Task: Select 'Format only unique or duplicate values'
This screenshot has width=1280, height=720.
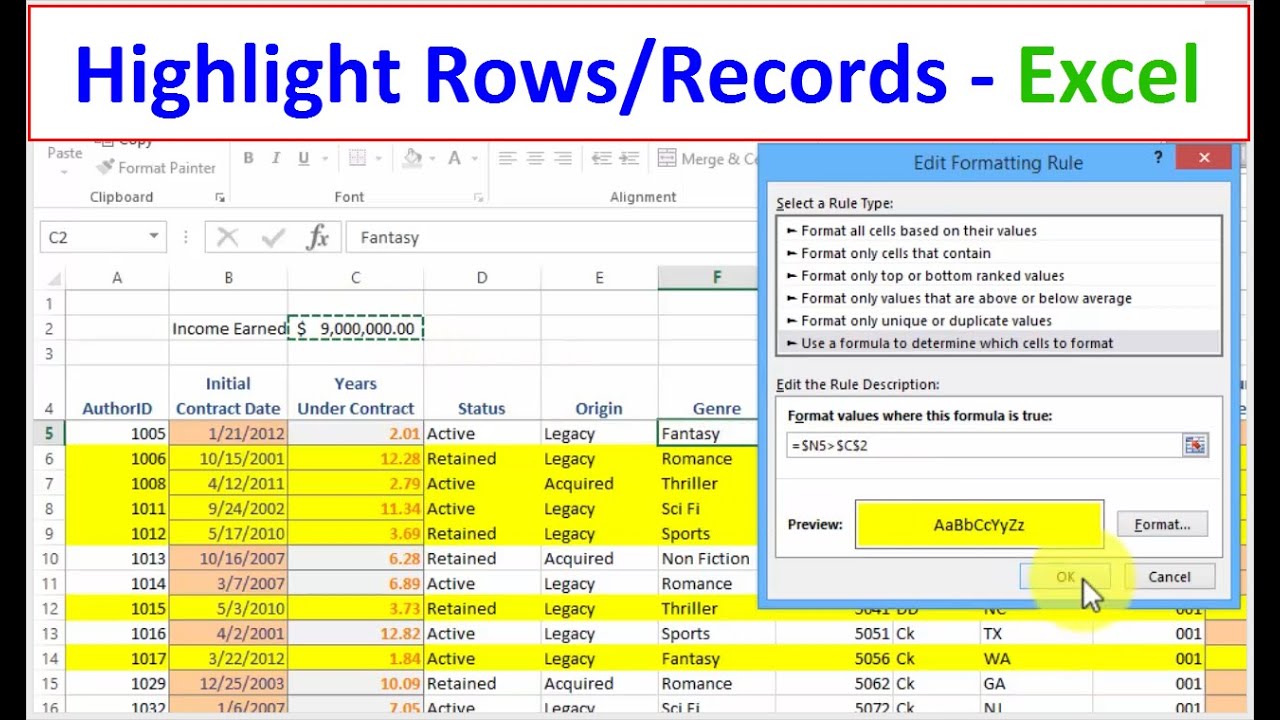Action: 999,321
